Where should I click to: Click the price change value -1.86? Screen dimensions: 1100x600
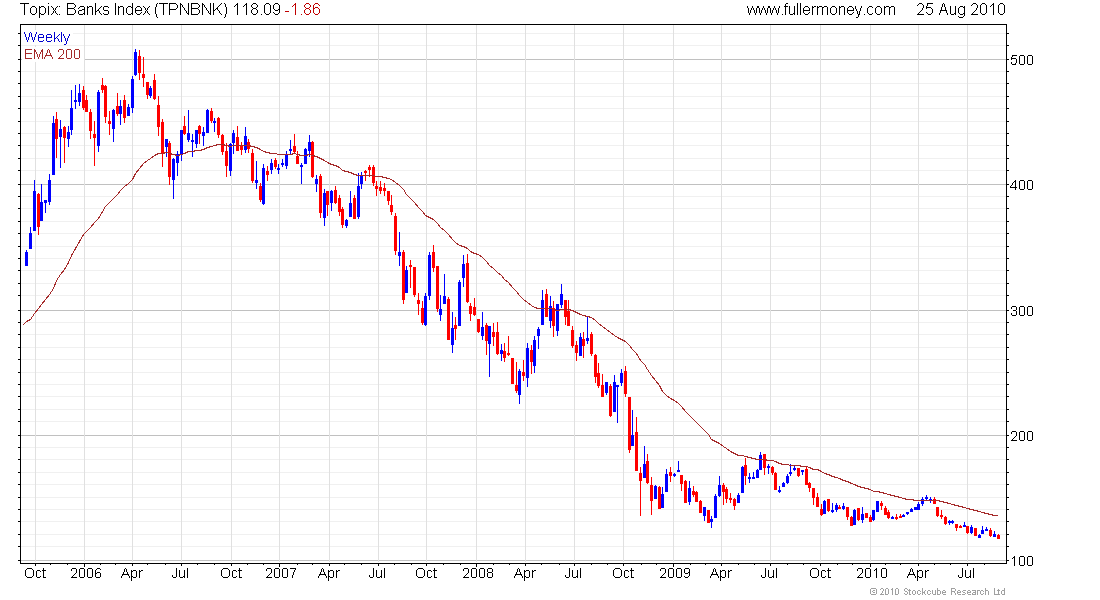(x=302, y=10)
